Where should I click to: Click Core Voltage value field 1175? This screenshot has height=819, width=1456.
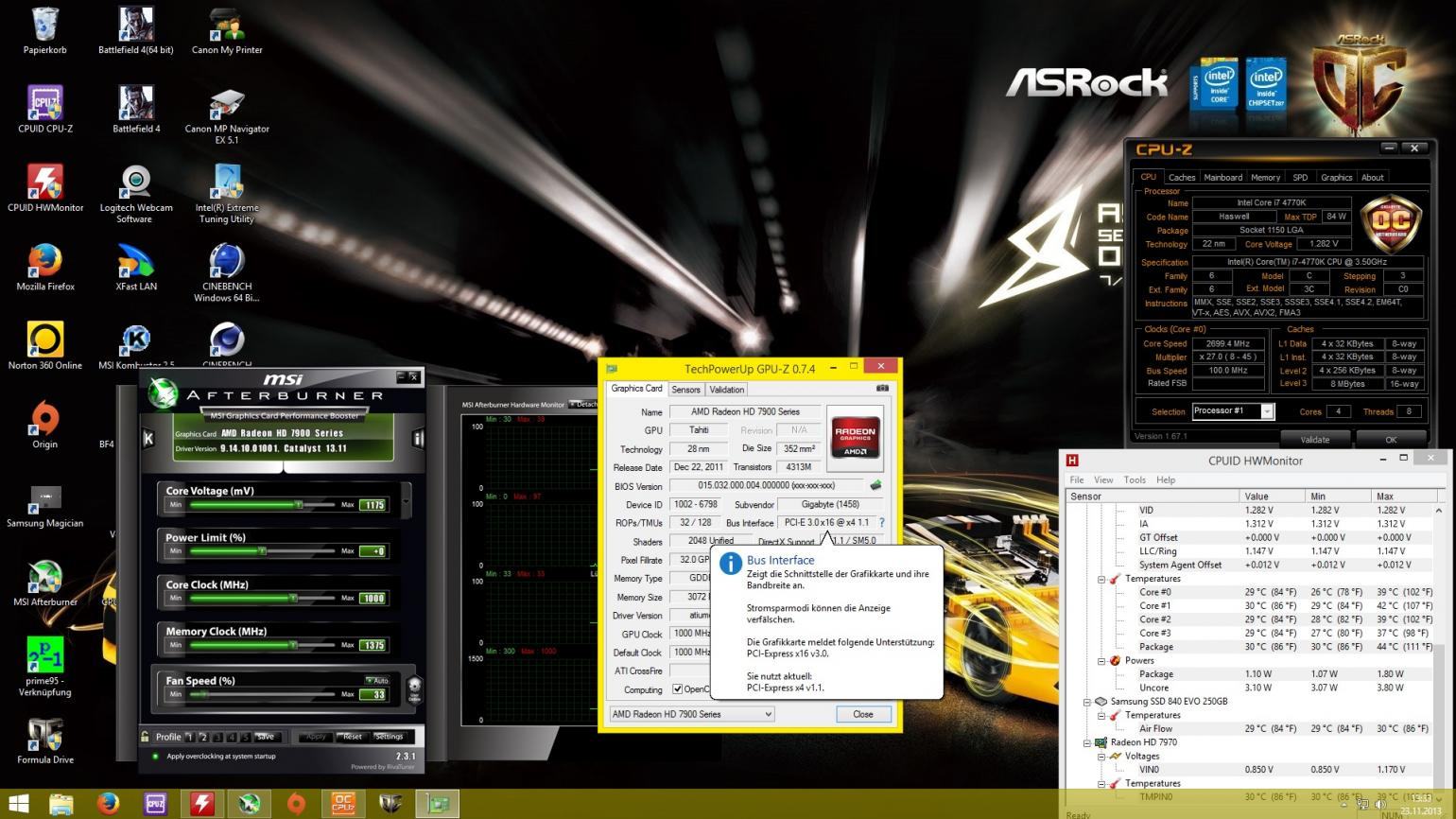pos(373,504)
